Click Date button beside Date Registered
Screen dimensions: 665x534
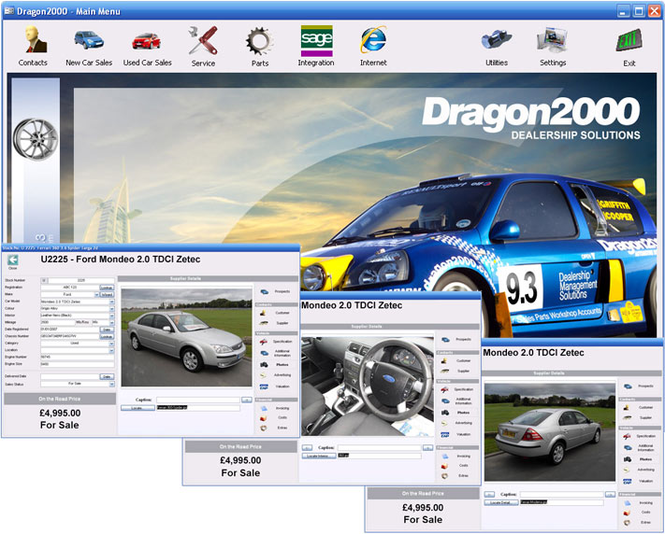(x=107, y=330)
